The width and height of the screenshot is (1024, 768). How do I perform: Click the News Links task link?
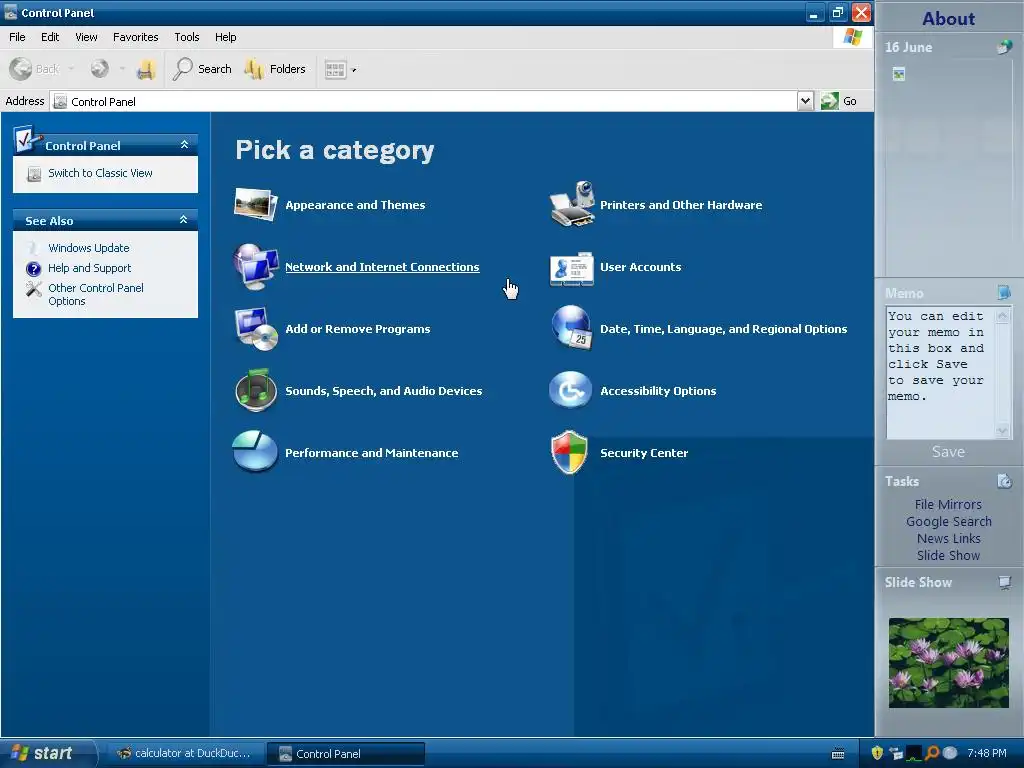point(948,538)
